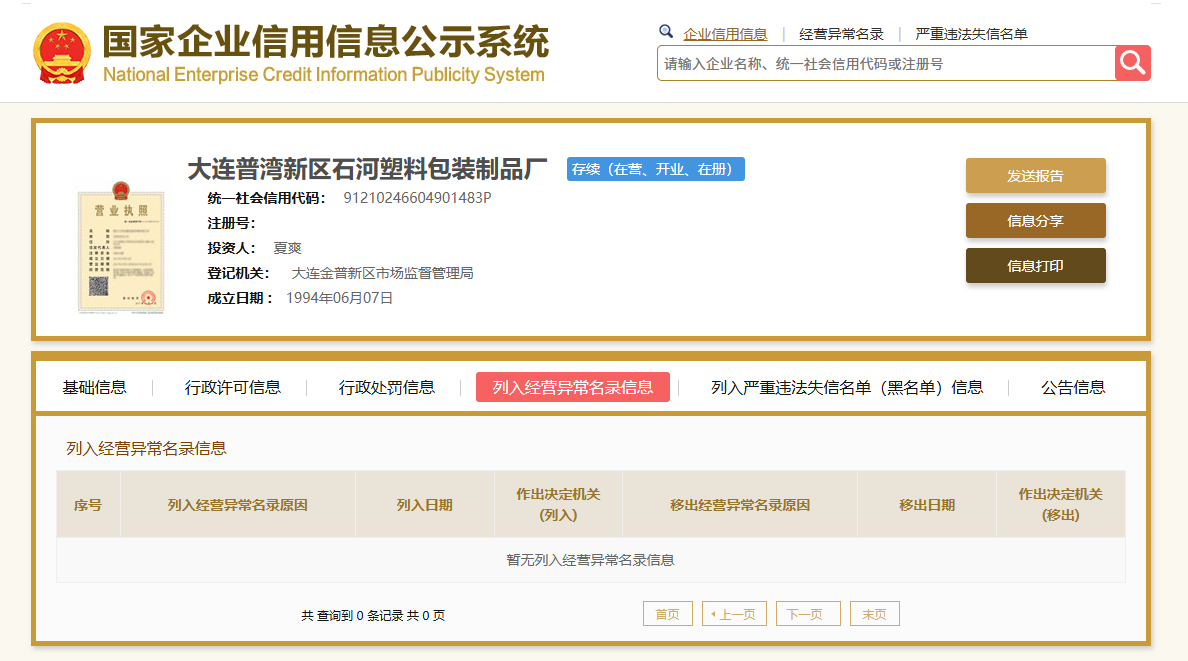Click the 存续（在营、开业、在册）status badge
This screenshot has width=1188, height=661.
pos(655,169)
